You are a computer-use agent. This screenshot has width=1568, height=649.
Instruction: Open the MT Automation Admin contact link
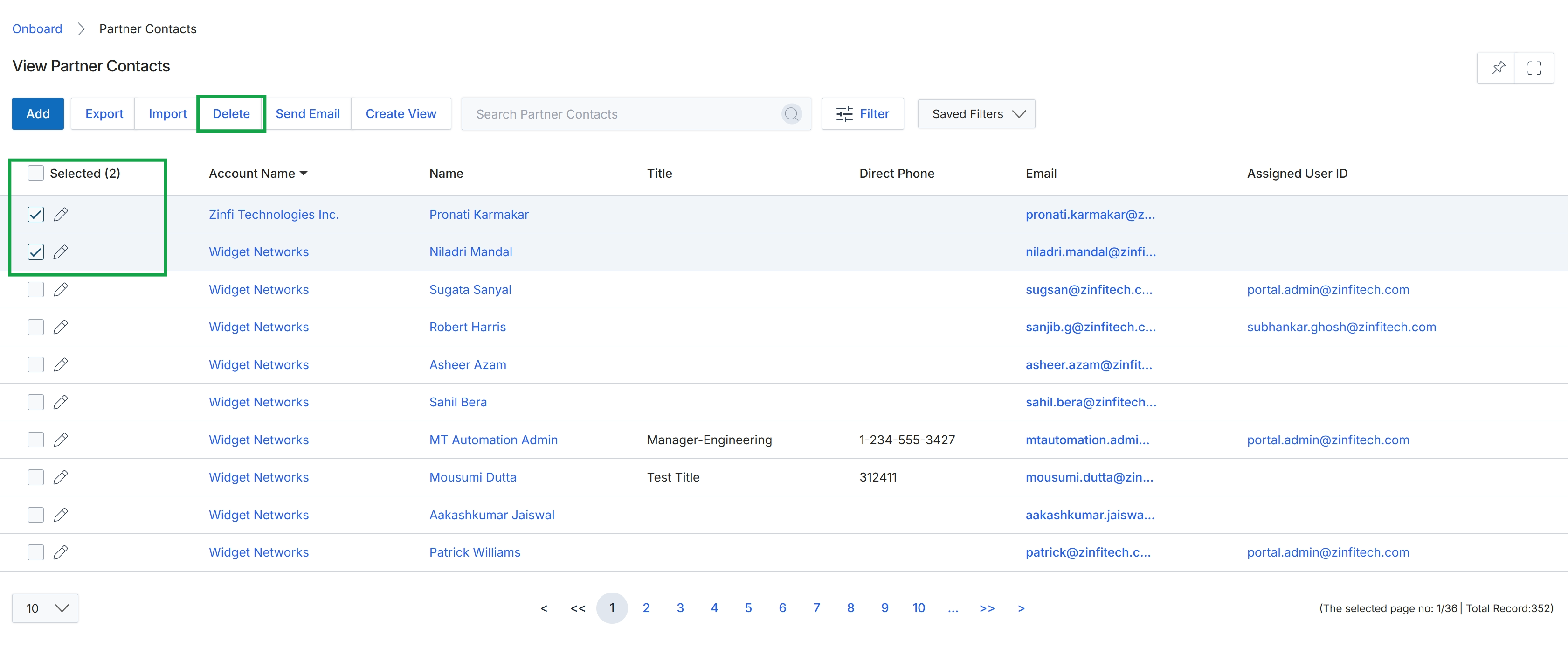(x=493, y=440)
